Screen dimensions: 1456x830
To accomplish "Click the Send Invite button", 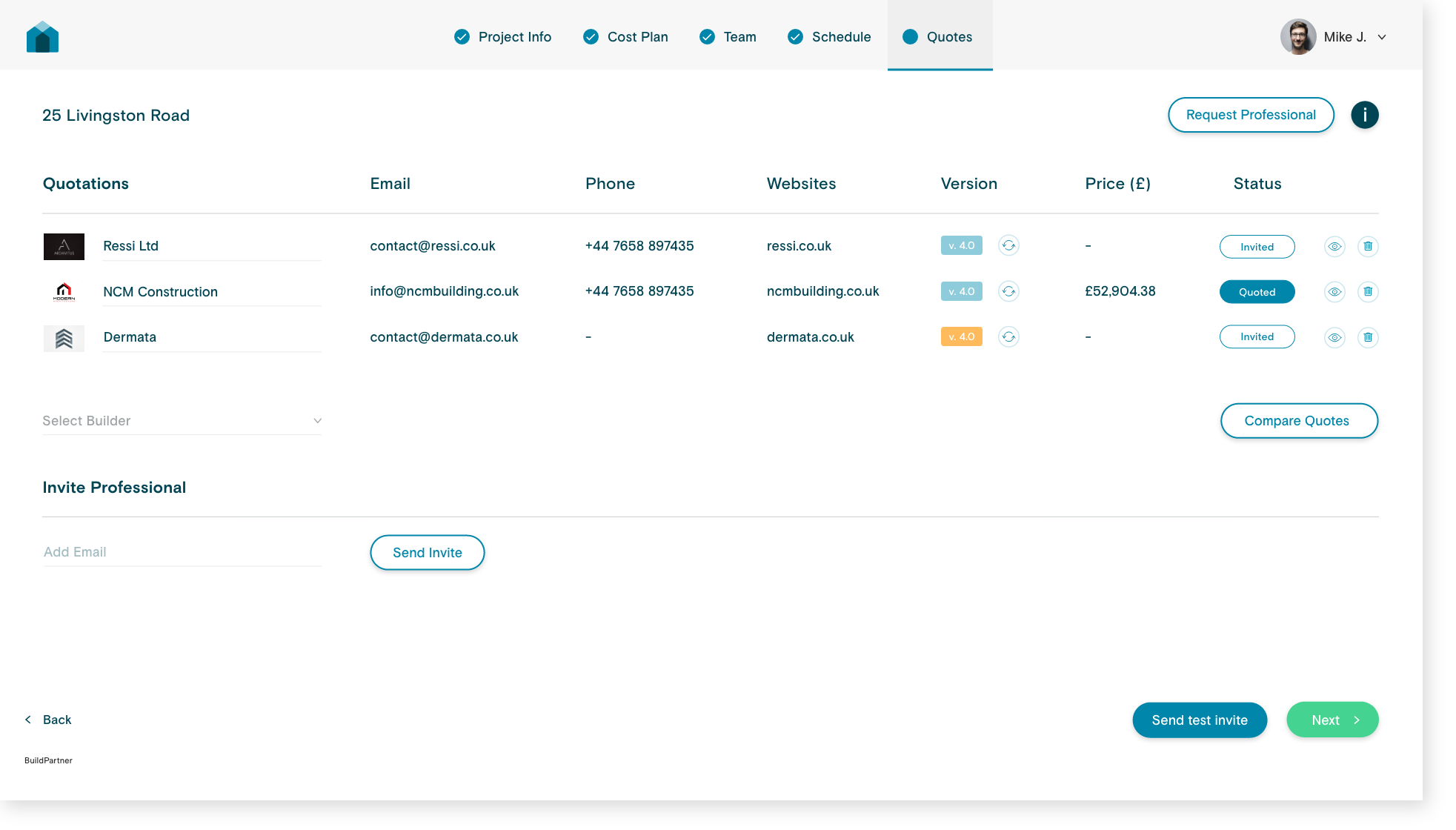I will click(x=427, y=553).
